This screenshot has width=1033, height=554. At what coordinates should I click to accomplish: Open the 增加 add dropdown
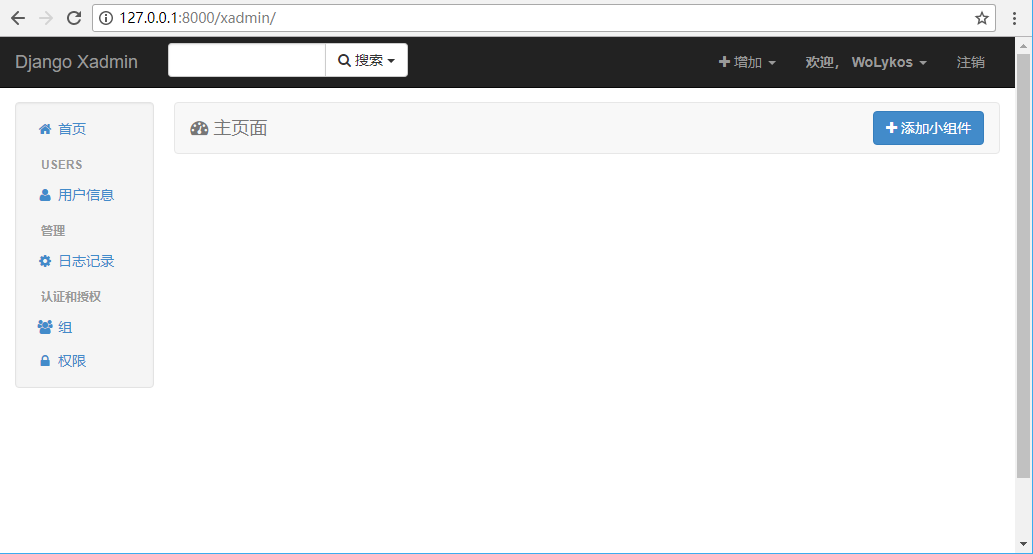click(746, 62)
